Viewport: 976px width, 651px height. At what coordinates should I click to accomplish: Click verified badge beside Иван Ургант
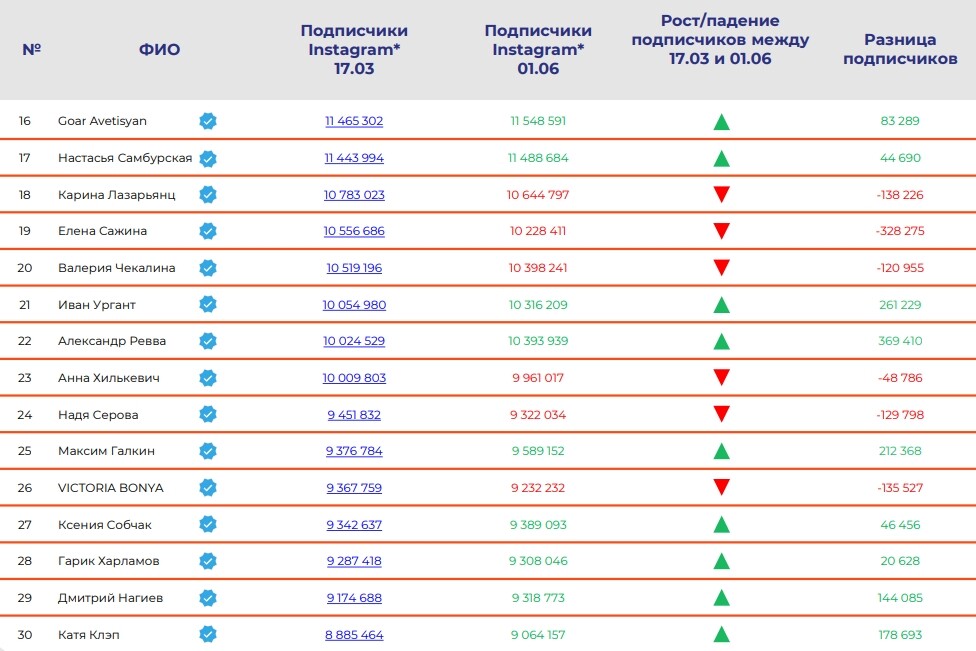tap(208, 304)
